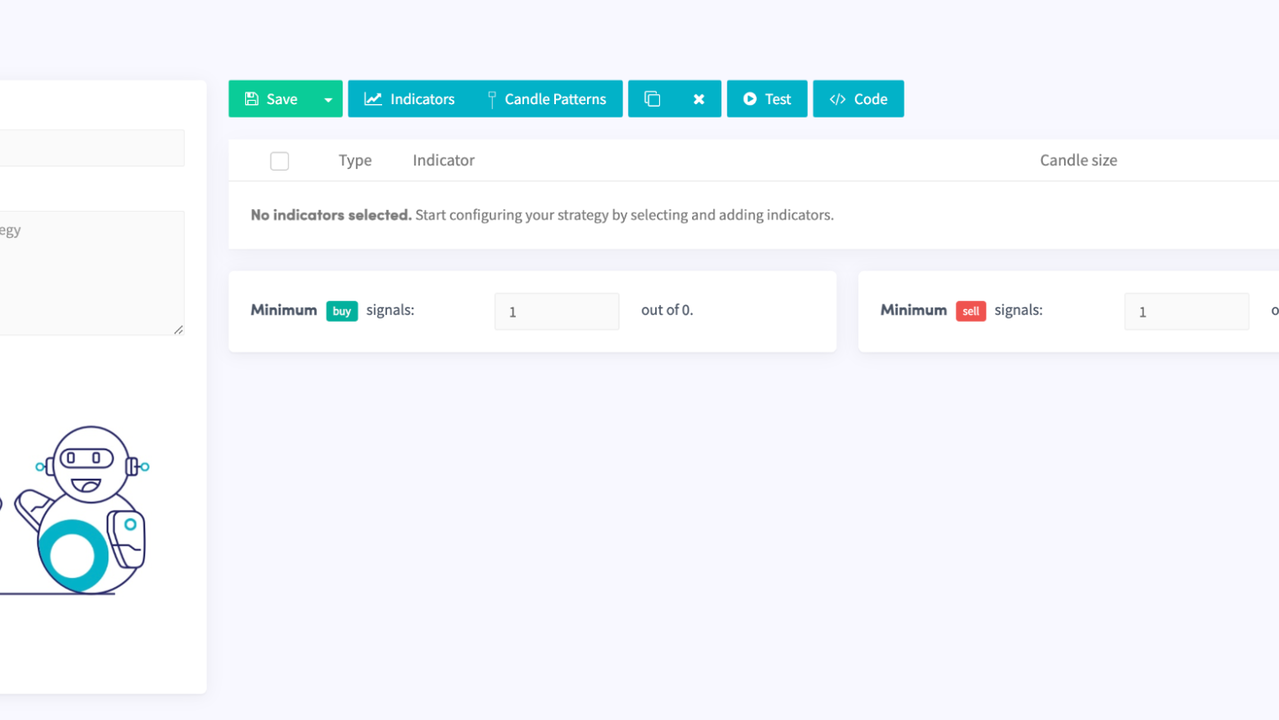This screenshot has height=720, width=1279.
Task: Focus the minimum buy signals field
Action: point(556,311)
